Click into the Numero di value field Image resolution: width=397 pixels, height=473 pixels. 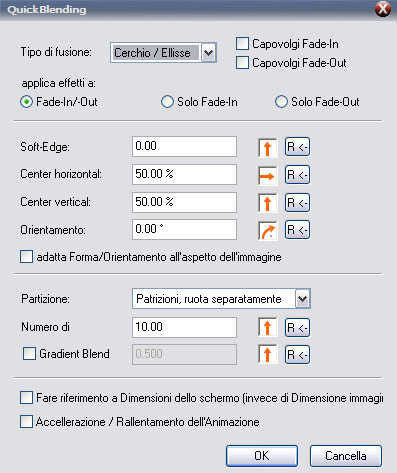tap(184, 327)
